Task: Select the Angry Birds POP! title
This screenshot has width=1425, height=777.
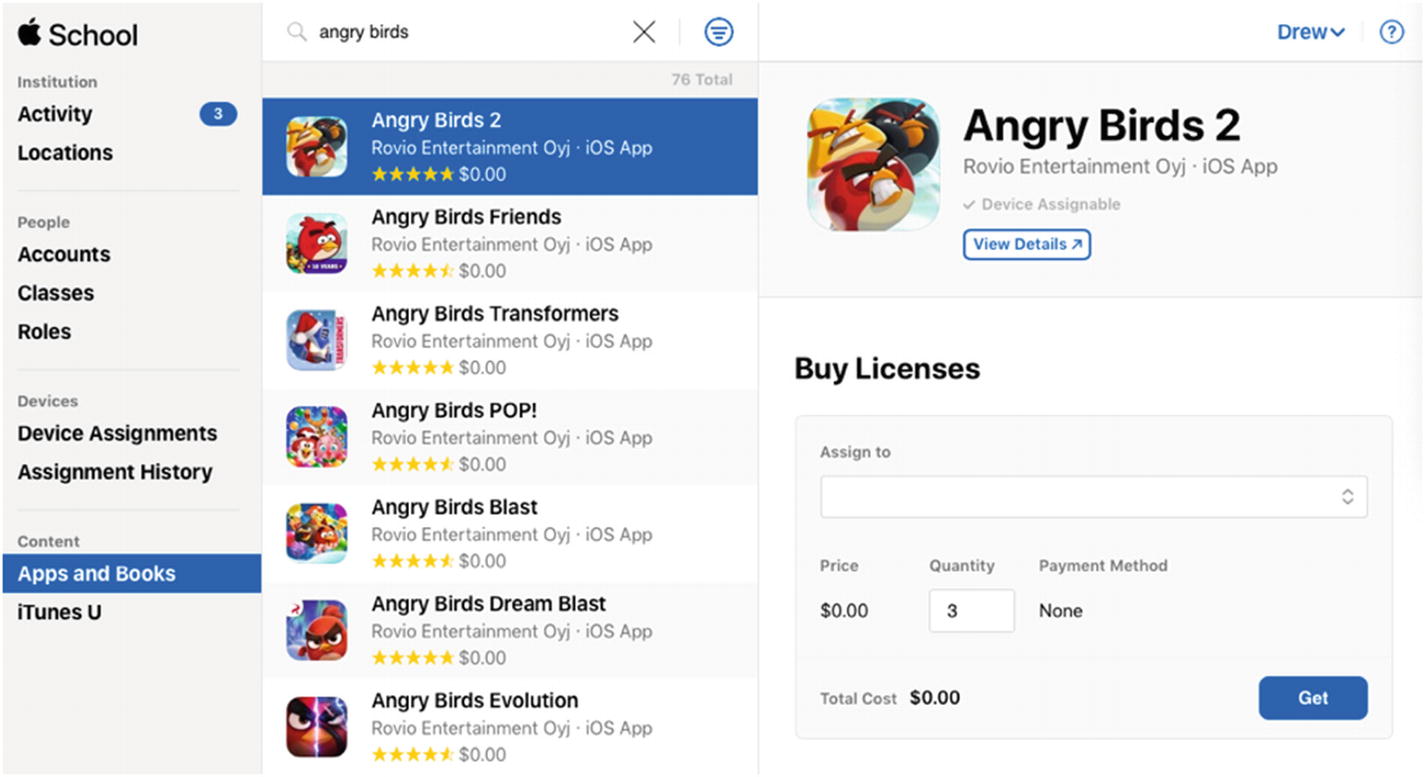Action: click(454, 411)
